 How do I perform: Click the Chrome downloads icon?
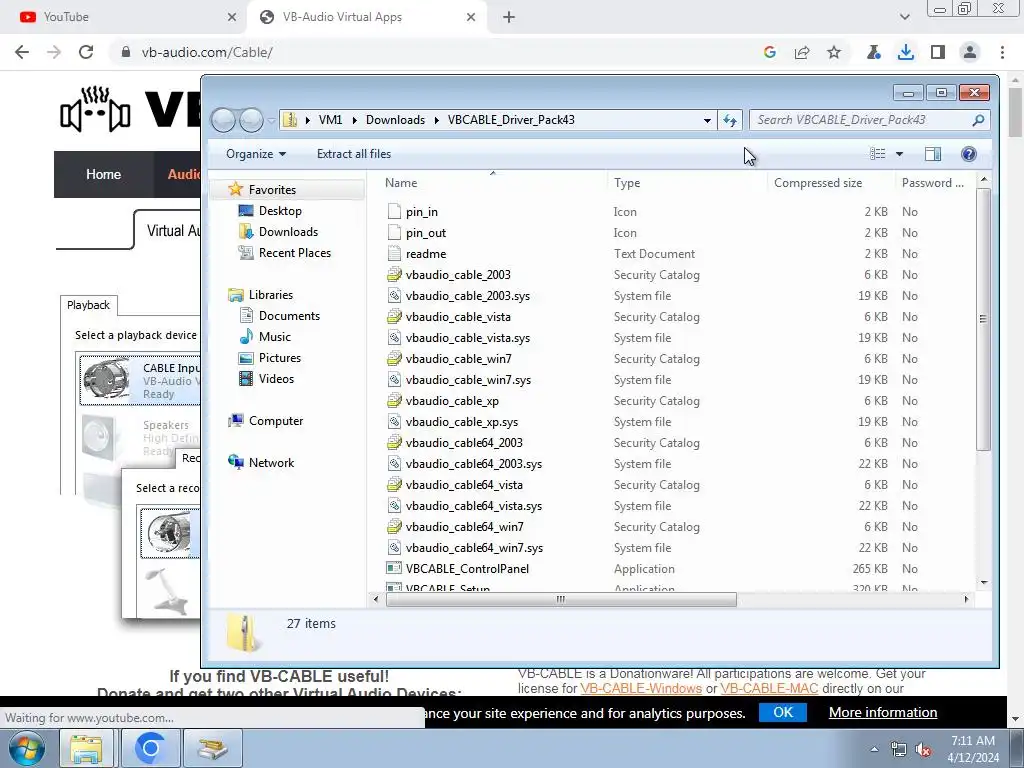(x=905, y=52)
